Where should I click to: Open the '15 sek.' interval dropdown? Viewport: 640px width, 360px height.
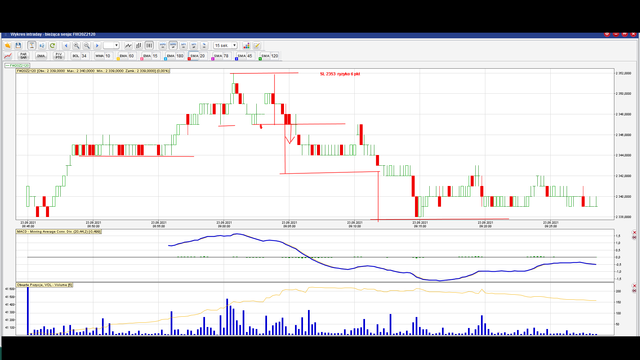(225, 46)
